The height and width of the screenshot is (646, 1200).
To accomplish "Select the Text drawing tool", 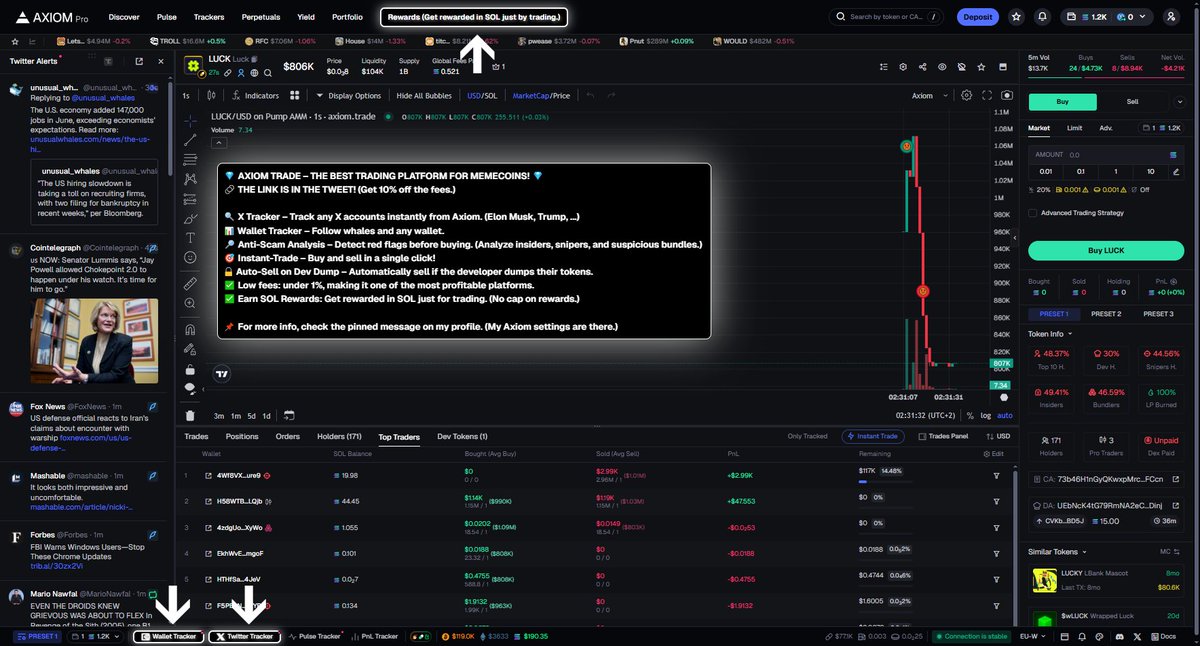I will 190,238.
